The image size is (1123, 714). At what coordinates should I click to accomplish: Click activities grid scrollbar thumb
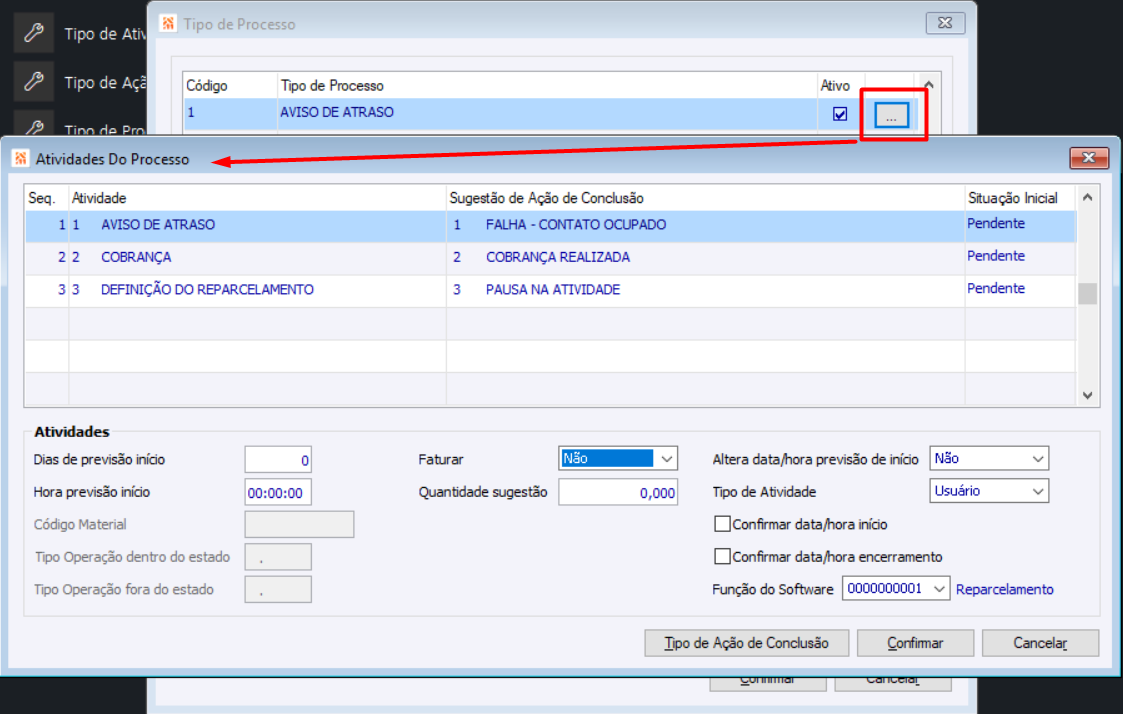1087,294
